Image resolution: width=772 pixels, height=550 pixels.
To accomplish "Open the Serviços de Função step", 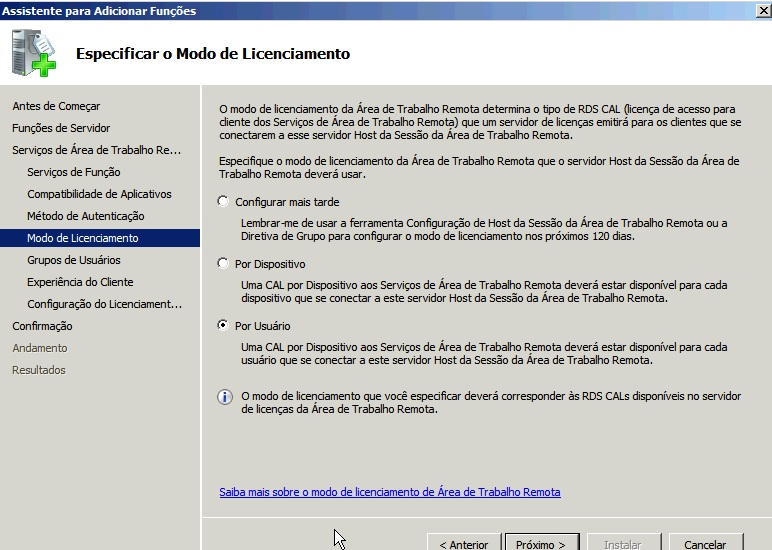I will [x=74, y=172].
